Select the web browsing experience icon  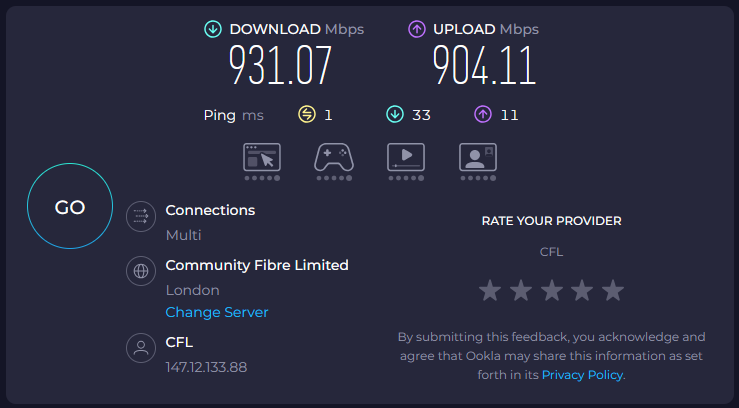[262, 158]
